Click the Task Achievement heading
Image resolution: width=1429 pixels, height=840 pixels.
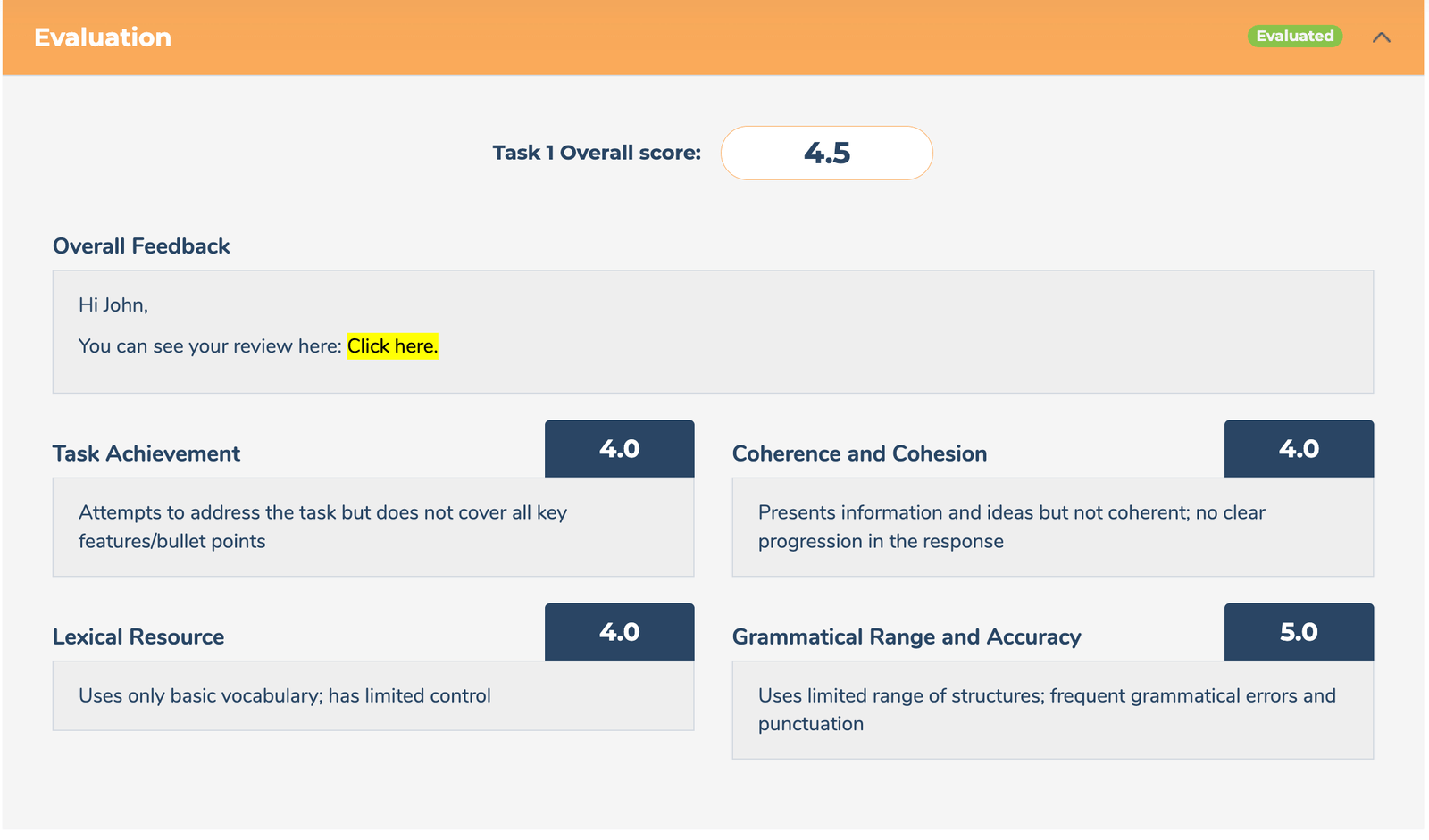[x=146, y=453]
